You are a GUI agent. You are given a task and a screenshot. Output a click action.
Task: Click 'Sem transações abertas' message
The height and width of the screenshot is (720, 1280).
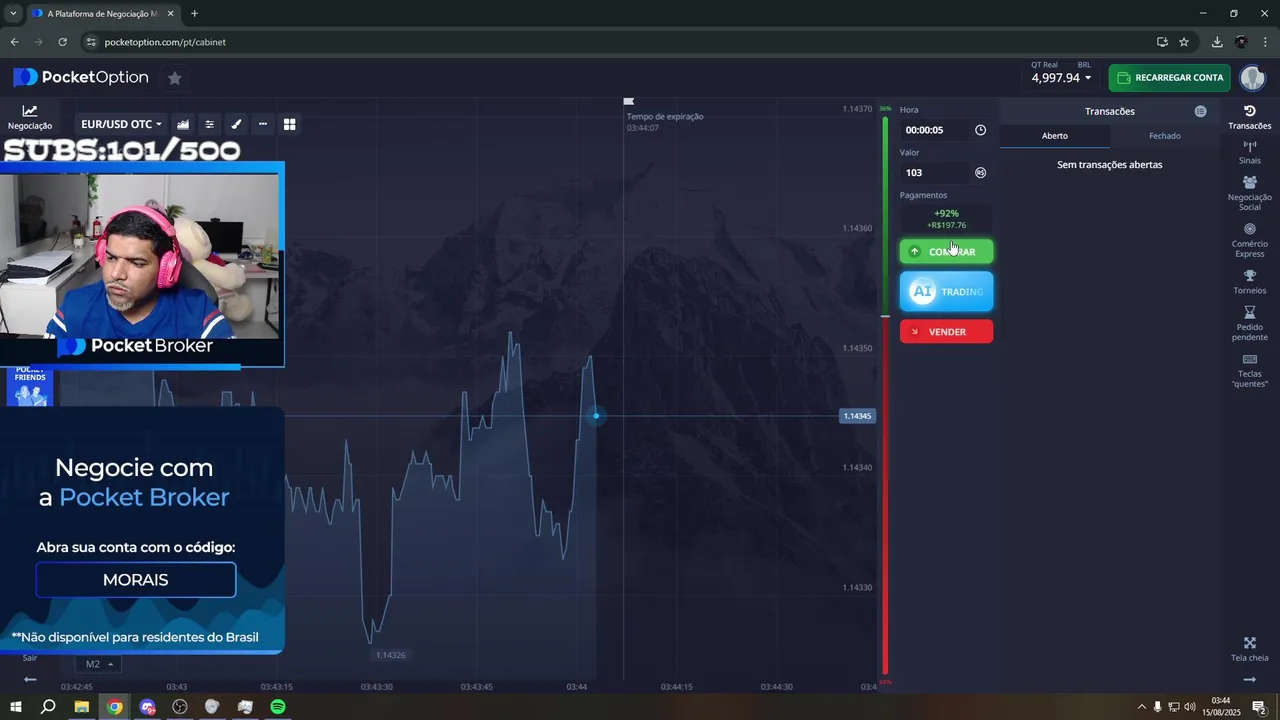[1109, 165]
